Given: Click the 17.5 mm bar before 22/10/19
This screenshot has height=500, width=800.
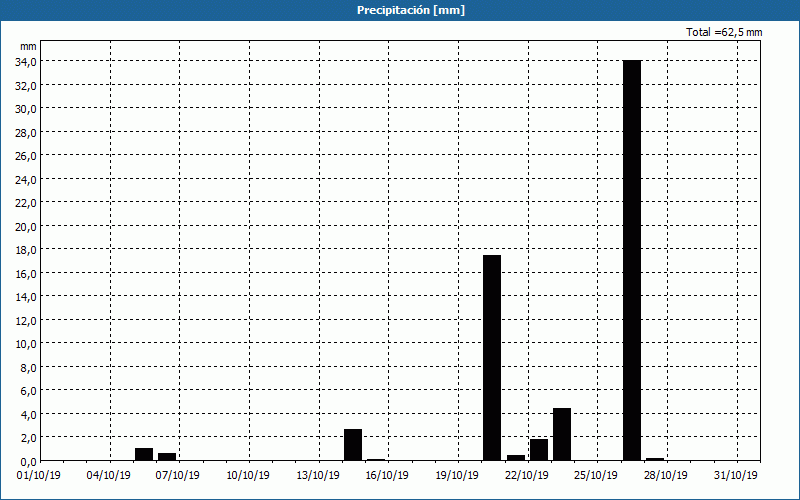Looking at the screenshot, I should tap(492, 358).
